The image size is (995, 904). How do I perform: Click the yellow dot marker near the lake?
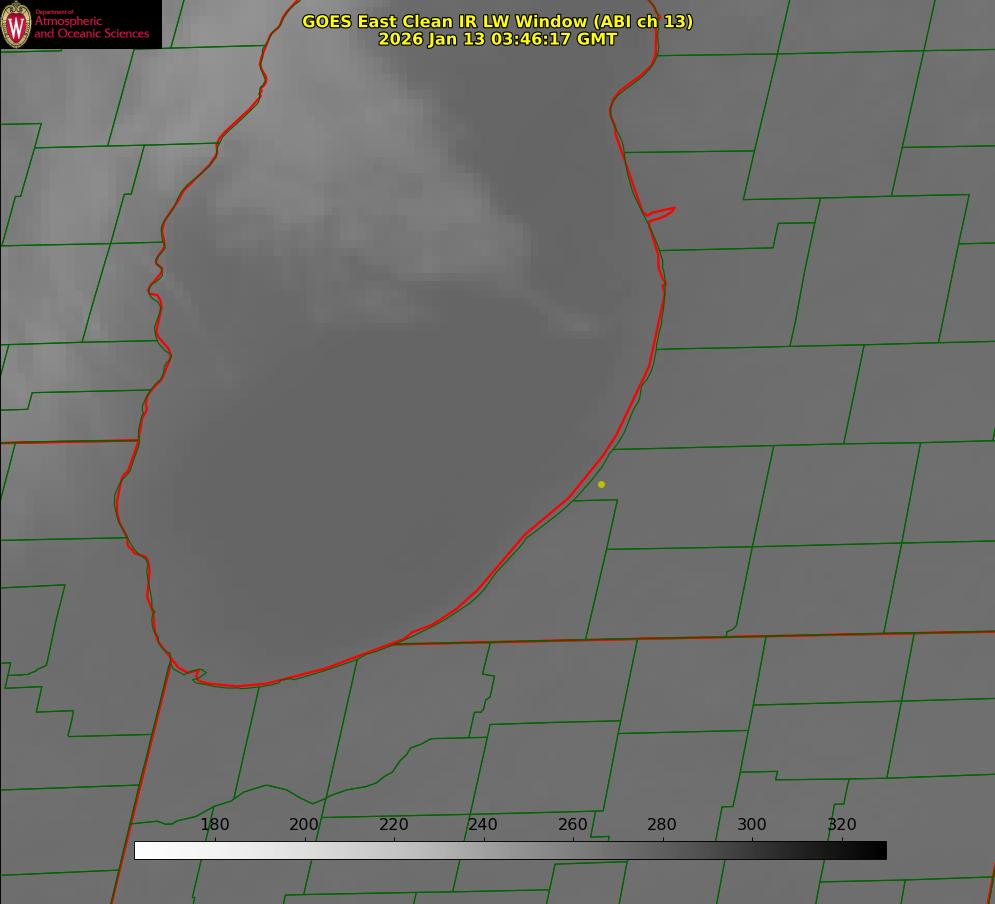click(601, 484)
